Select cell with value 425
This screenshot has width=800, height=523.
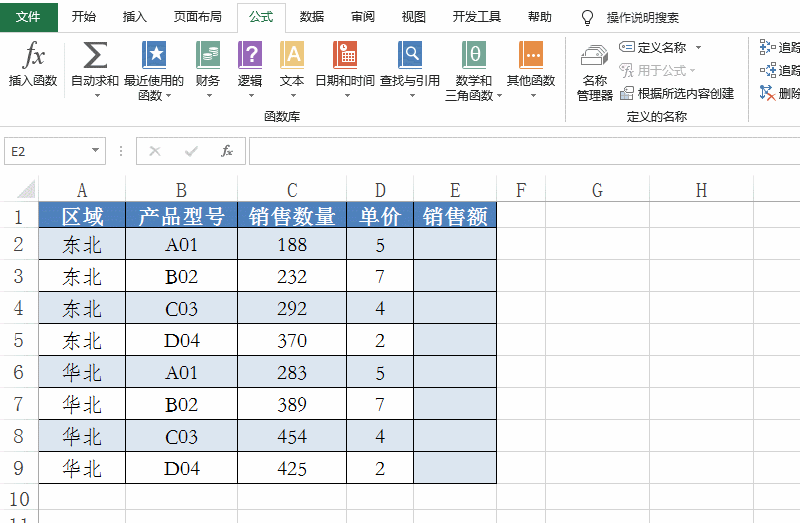[x=292, y=468]
